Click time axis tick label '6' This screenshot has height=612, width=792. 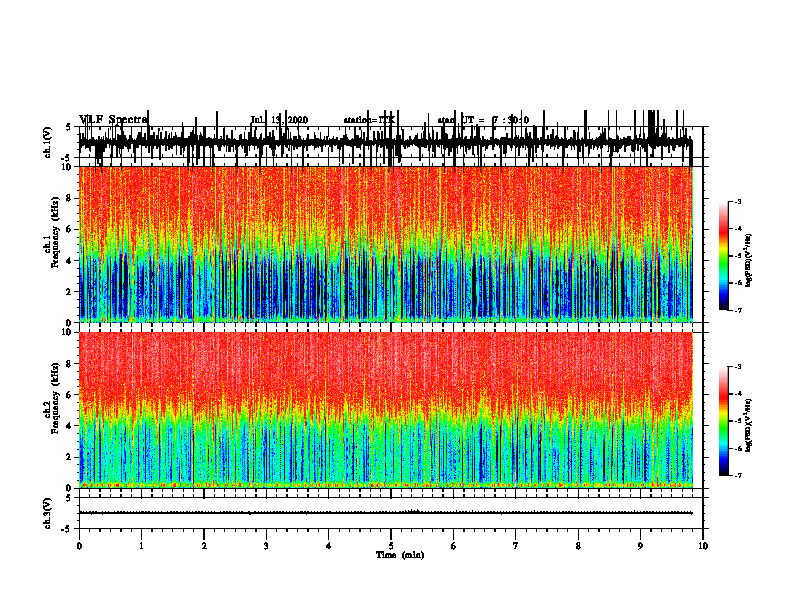coord(454,546)
